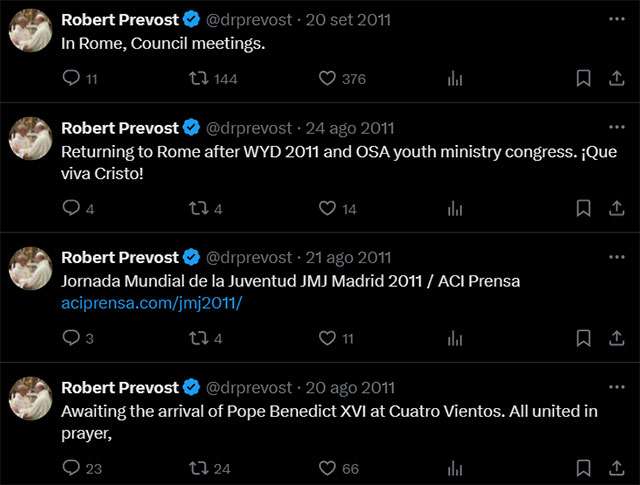This screenshot has width=640, height=485.
Task: Like the "In Rome, Council meetings" tweet
Action: coord(327,78)
